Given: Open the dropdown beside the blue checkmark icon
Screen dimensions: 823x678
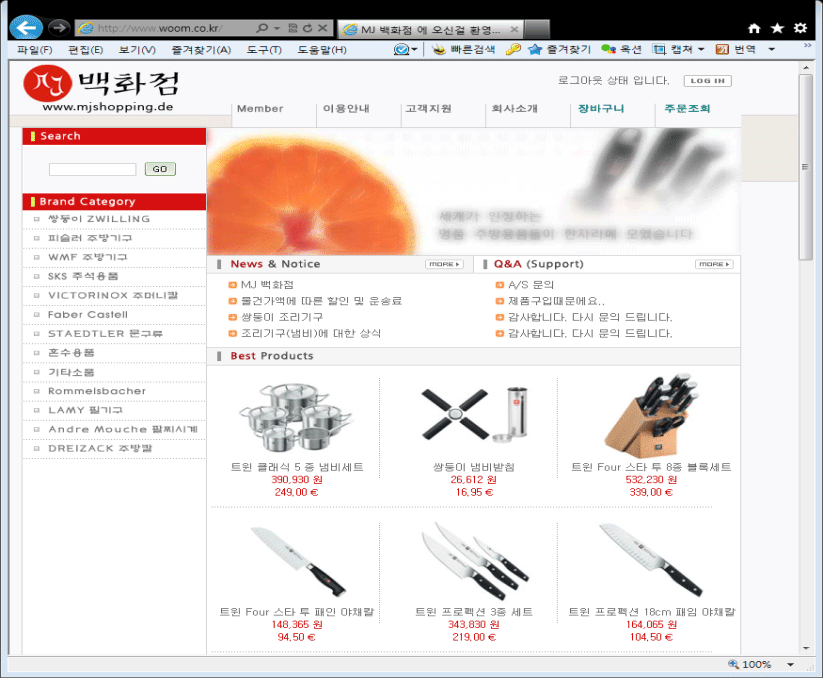Looking at the screenshot, I should [414, 49].
